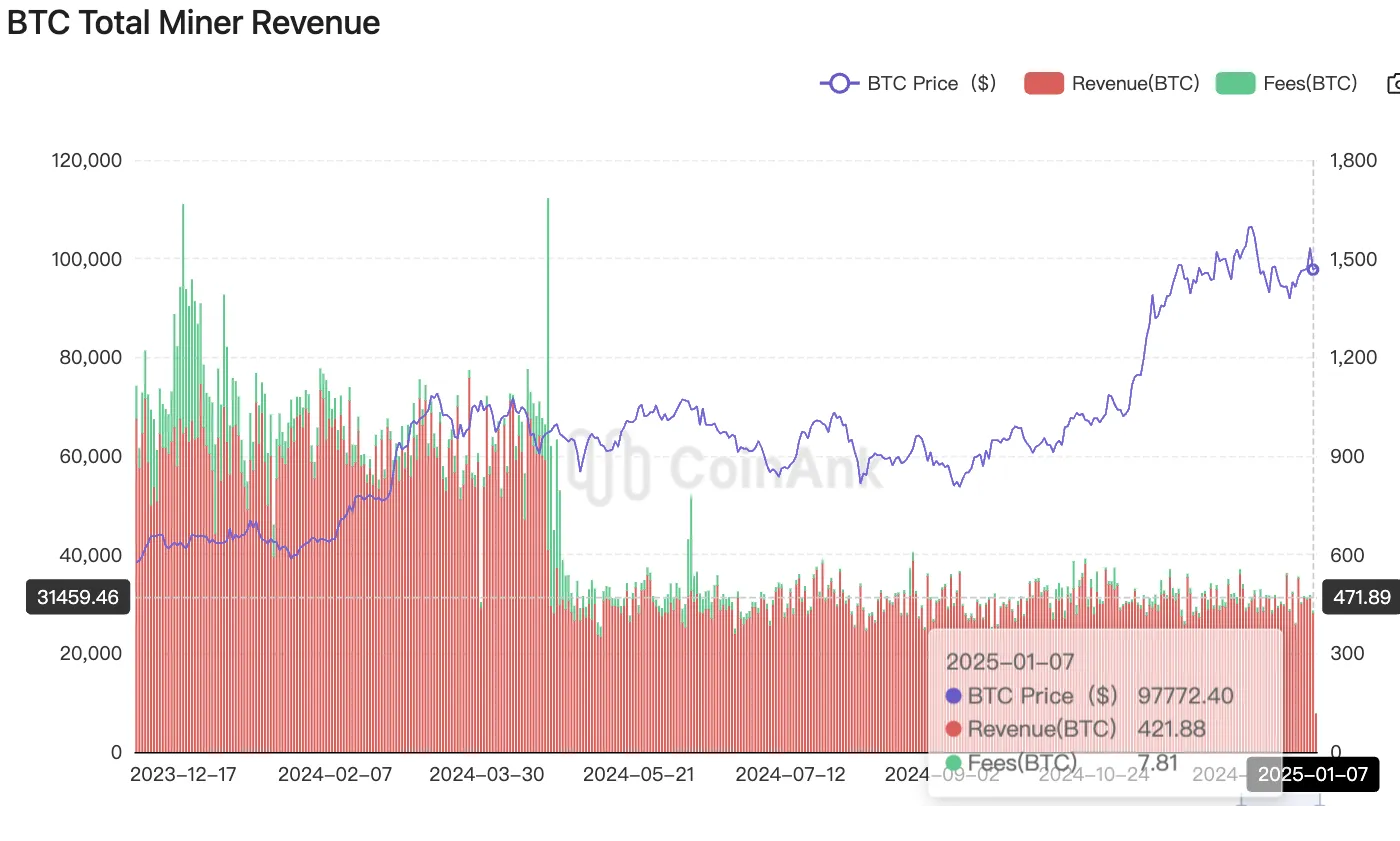Click the 471.89 crosshair value label

[1361, 598]
